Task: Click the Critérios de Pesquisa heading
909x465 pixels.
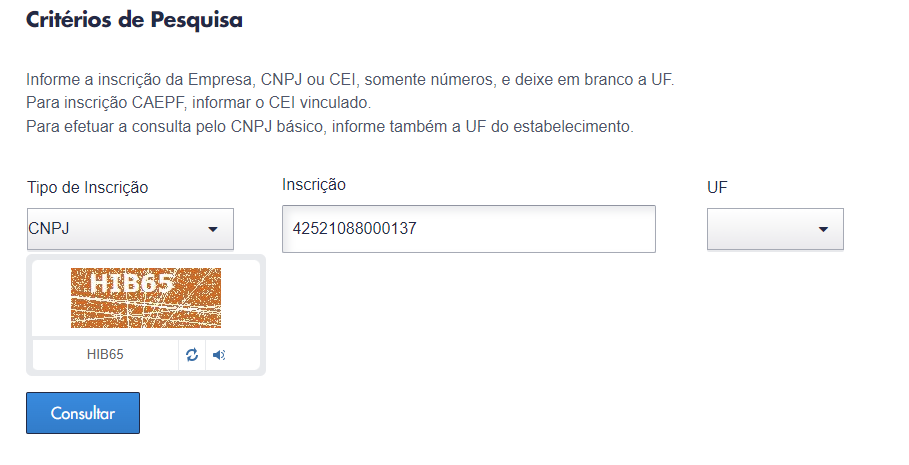Action: (134, 20)
